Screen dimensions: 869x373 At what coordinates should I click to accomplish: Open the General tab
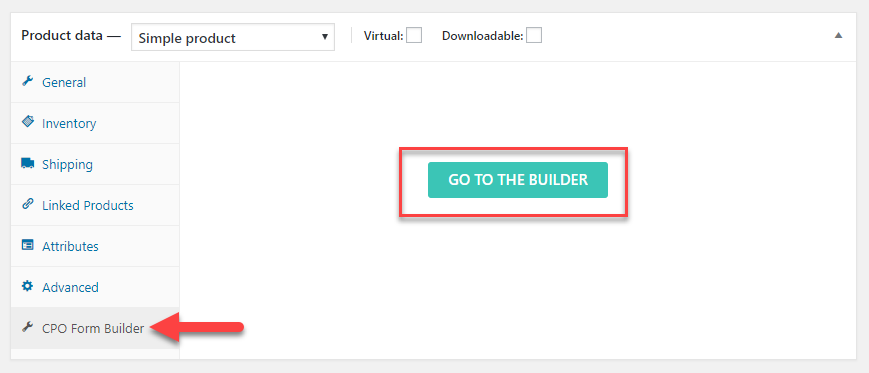pos(95,82)
